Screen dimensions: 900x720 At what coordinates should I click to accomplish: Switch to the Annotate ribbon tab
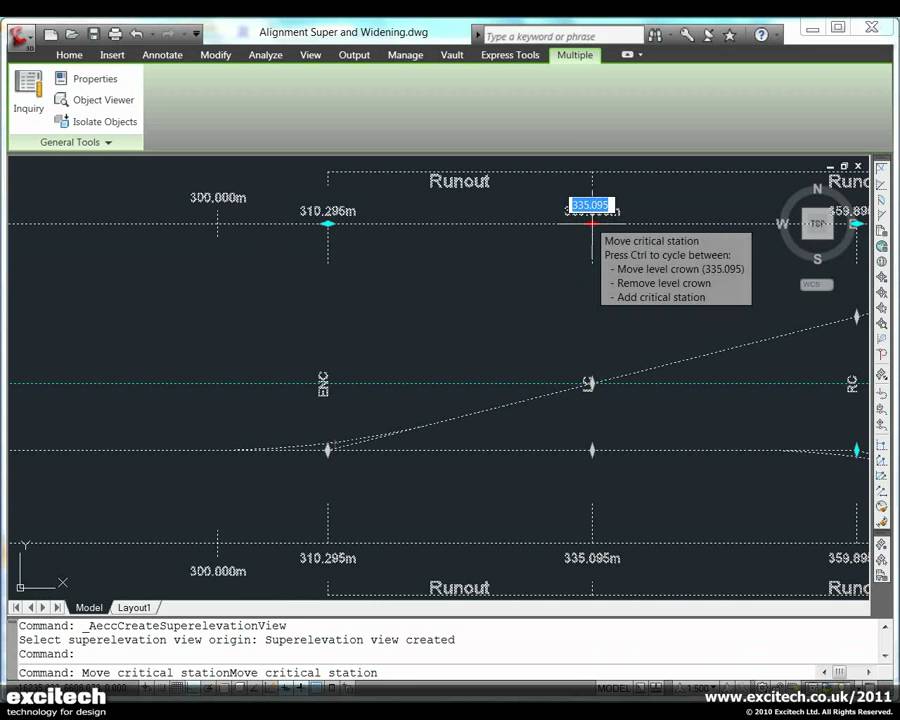(162, 55)
